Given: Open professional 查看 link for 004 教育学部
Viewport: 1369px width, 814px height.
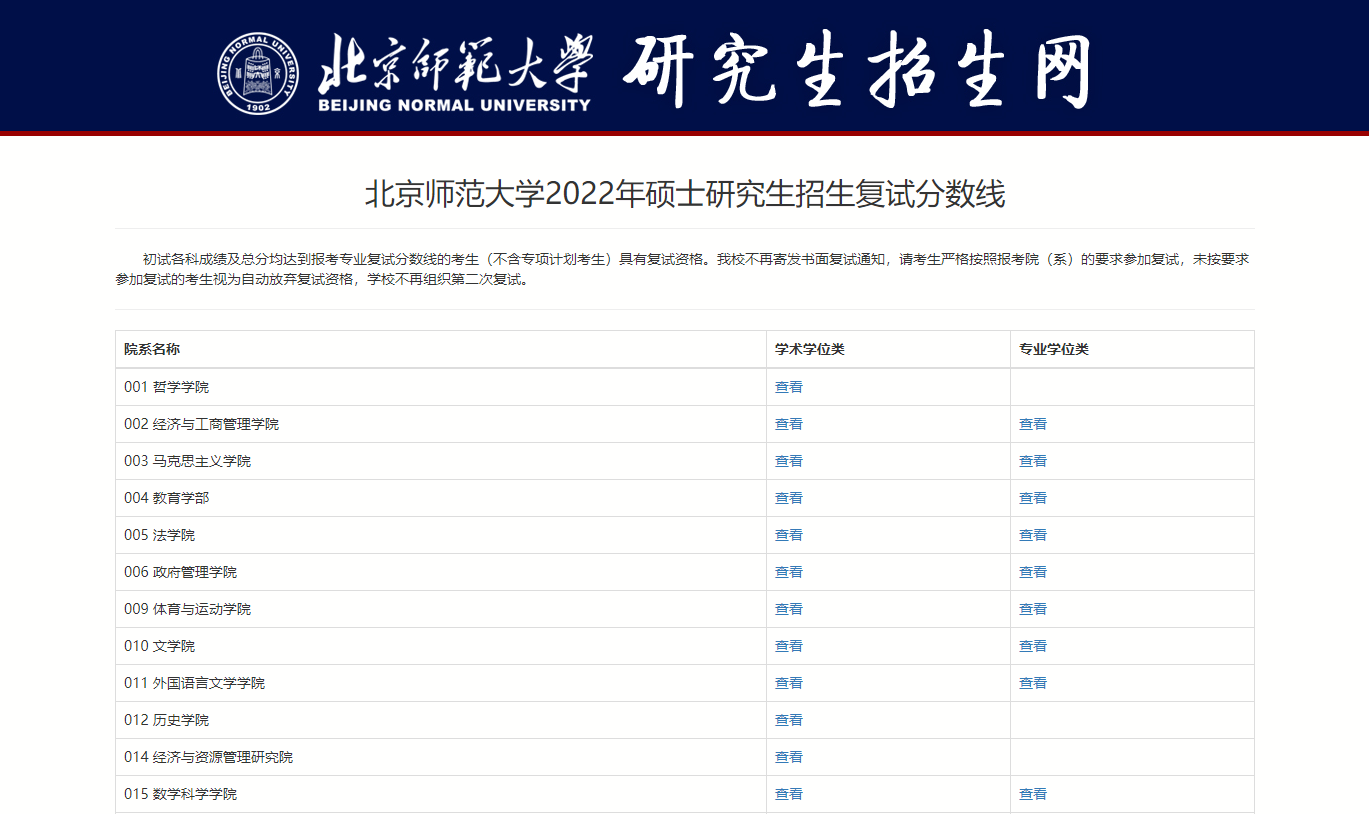Looking at the screenshot, I should 1033,498.
